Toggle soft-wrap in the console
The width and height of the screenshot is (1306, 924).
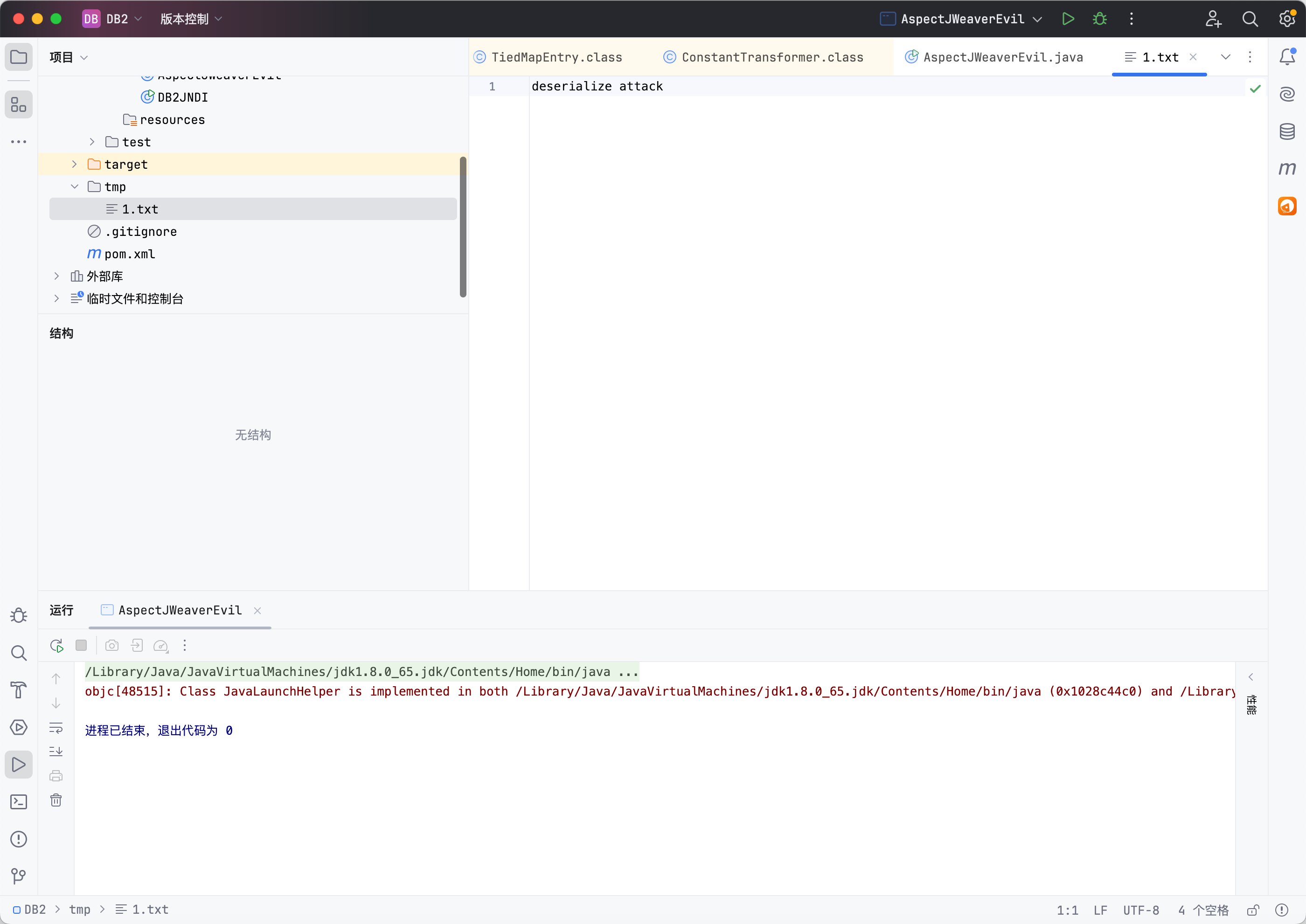pyautogui.click(x=56, y=728)
